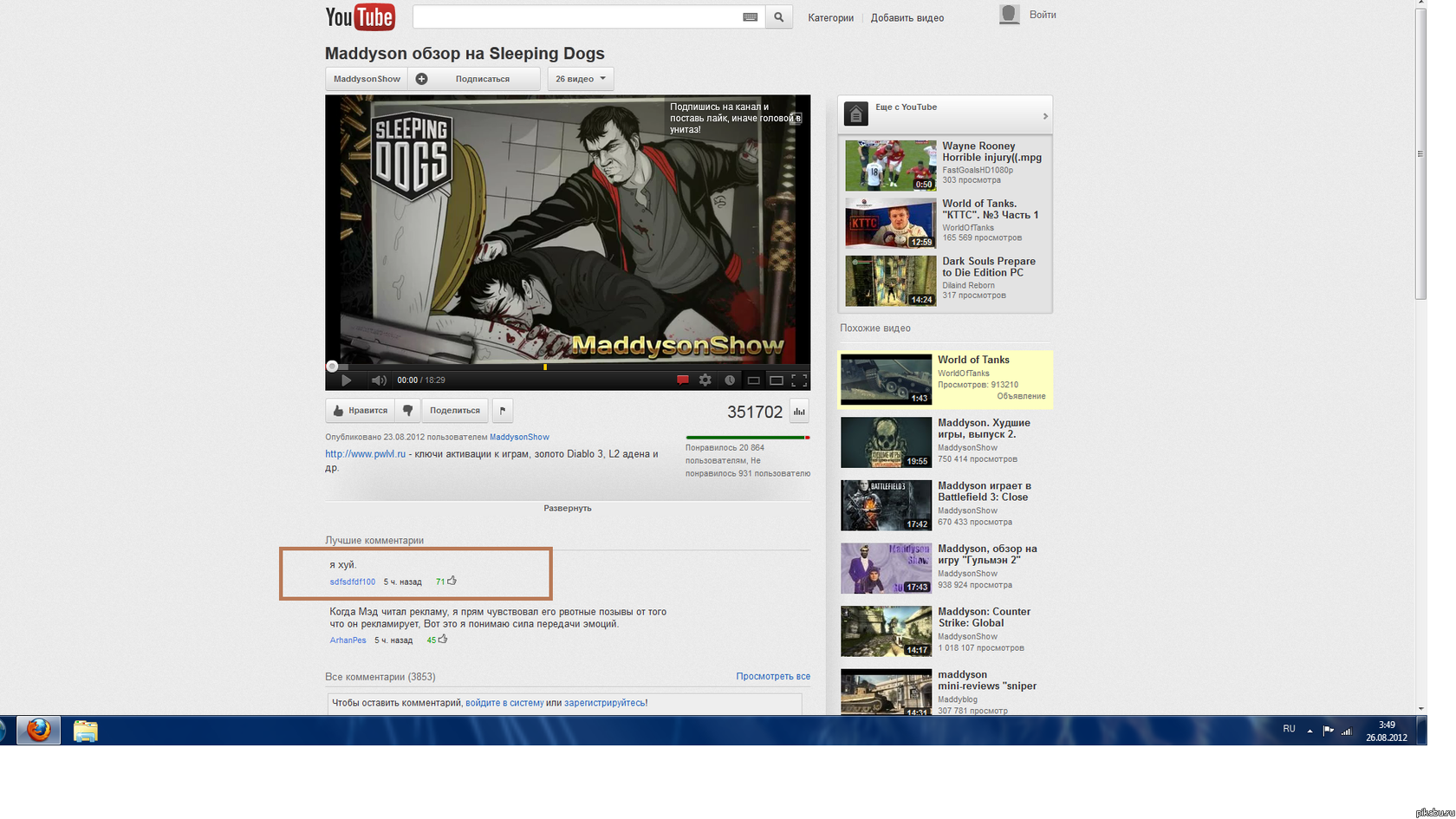Expand the description with Развернуть
Image resolution: width=1456 pixels, height=819 pixels.
point(568,508)
